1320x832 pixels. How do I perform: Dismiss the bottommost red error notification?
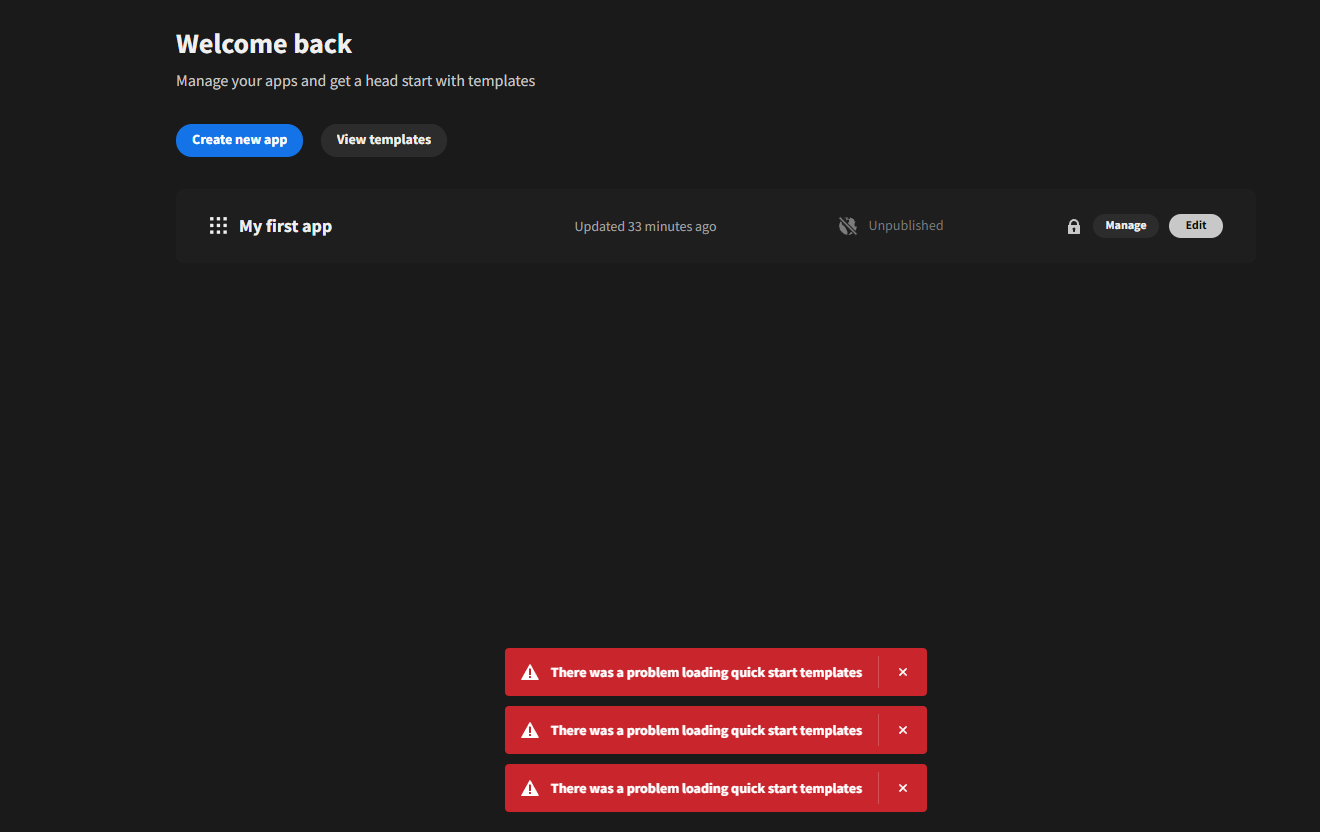[x=903, y=788]
